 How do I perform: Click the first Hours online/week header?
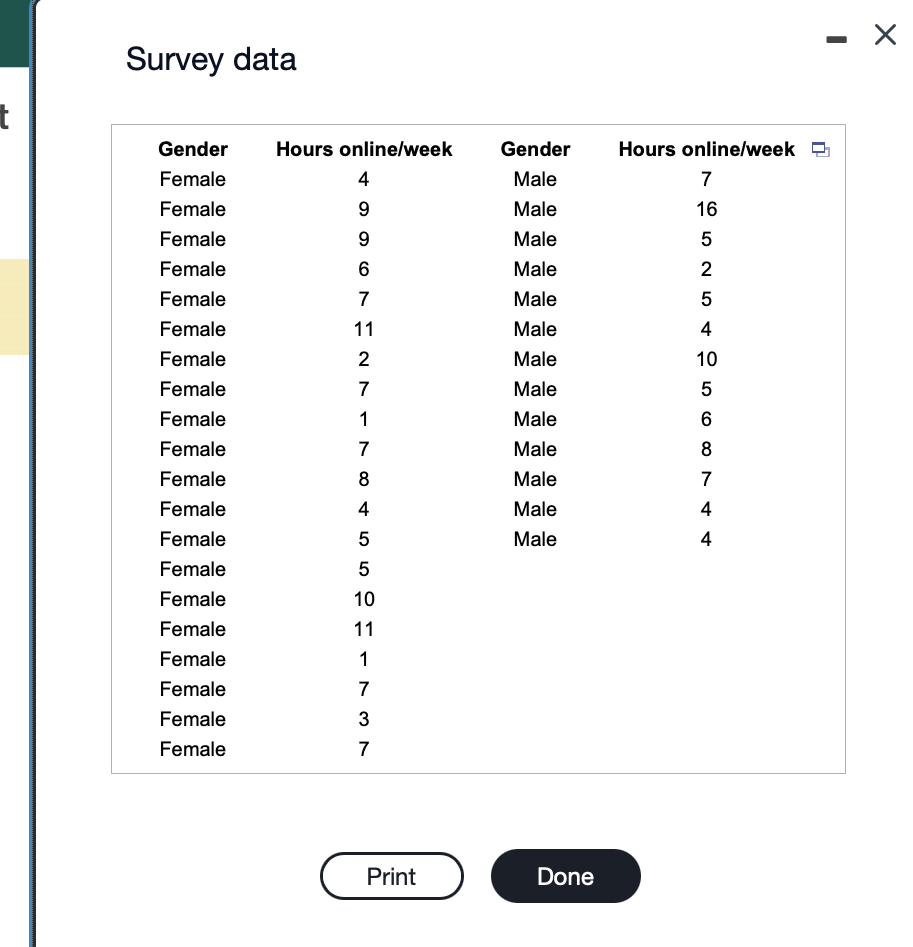[x=363, y=148]
